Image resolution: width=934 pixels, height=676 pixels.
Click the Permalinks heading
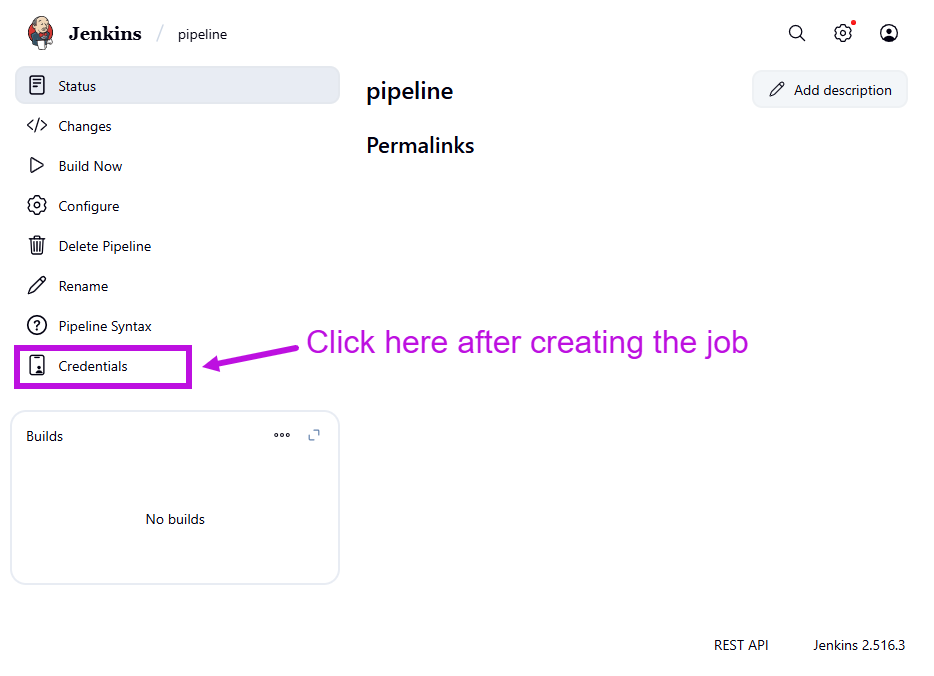420,146
